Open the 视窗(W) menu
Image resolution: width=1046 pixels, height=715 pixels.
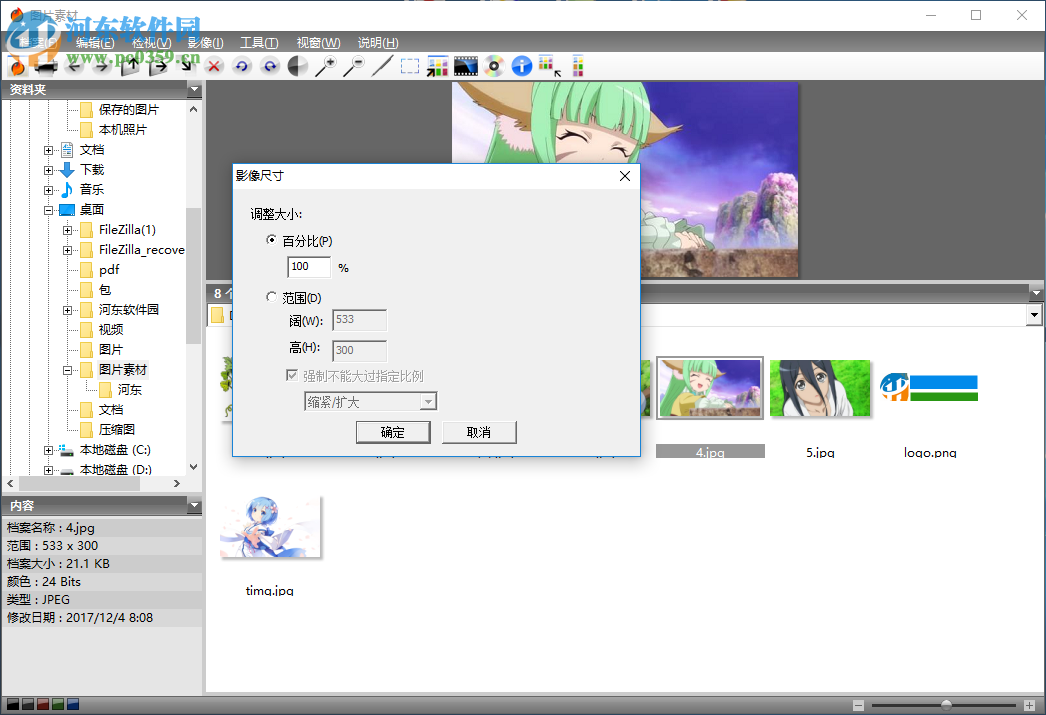(318, 43)
